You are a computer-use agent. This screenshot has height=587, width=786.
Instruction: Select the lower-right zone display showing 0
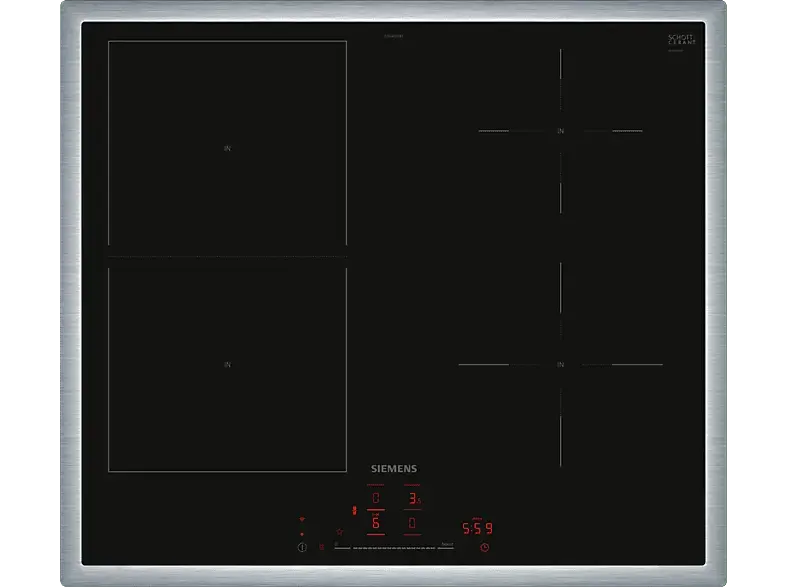coord(412,523)
